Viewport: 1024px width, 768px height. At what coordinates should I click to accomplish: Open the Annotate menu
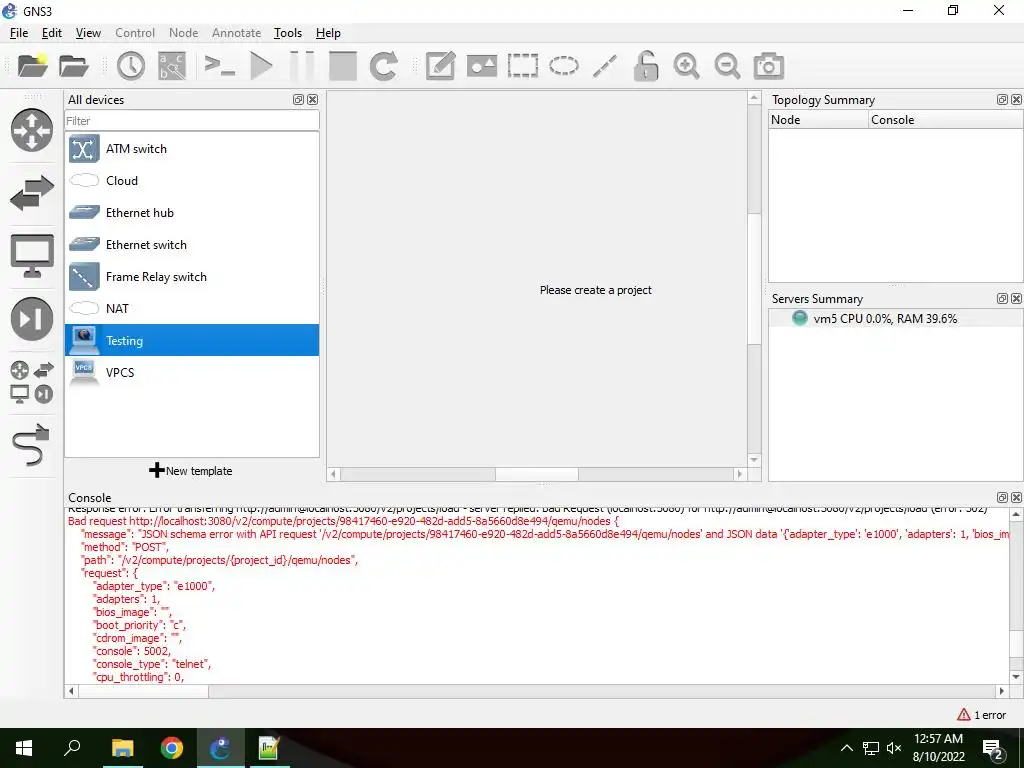click(x=236, y=33)
